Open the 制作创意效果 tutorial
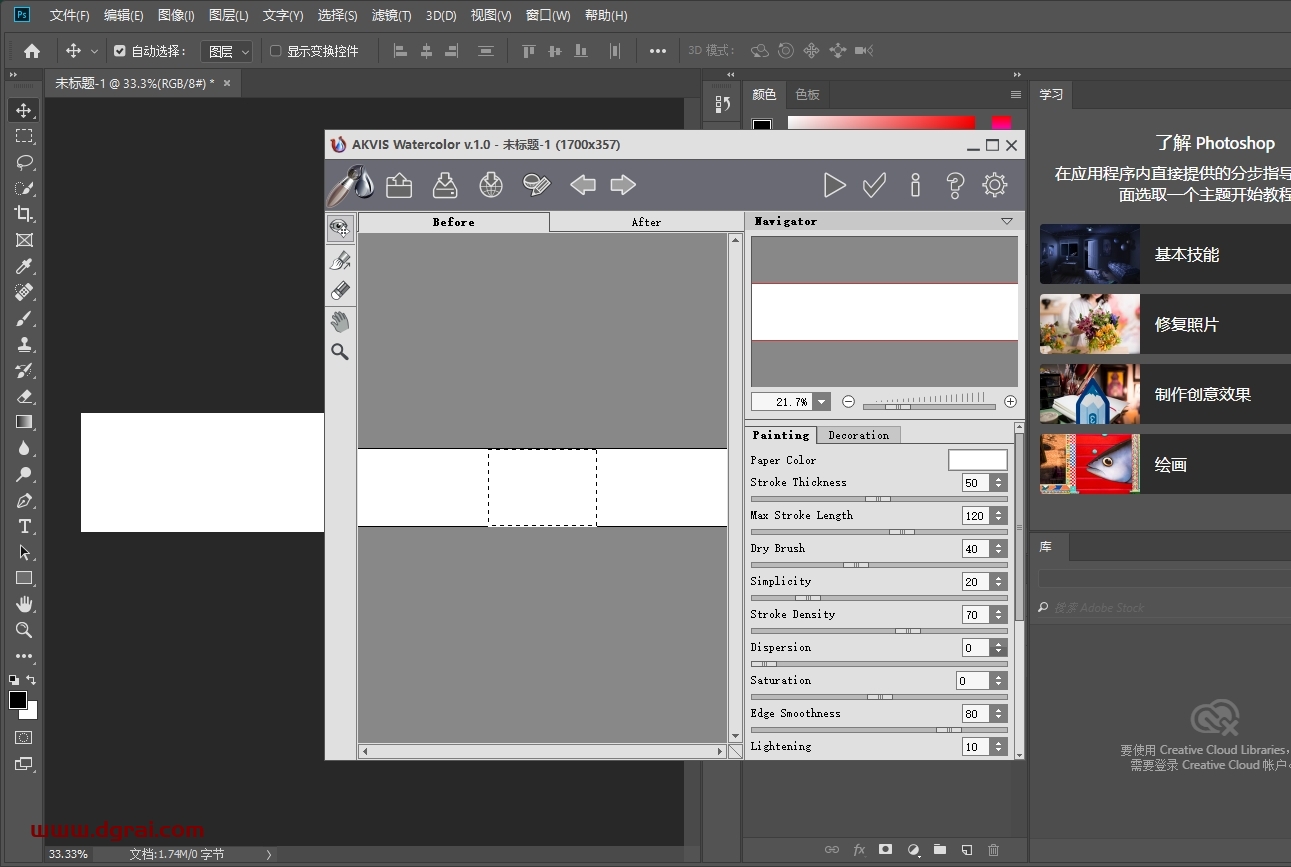Viewport: 1291px width, 867px height. pyautogui.click(x=1165, y=394)
